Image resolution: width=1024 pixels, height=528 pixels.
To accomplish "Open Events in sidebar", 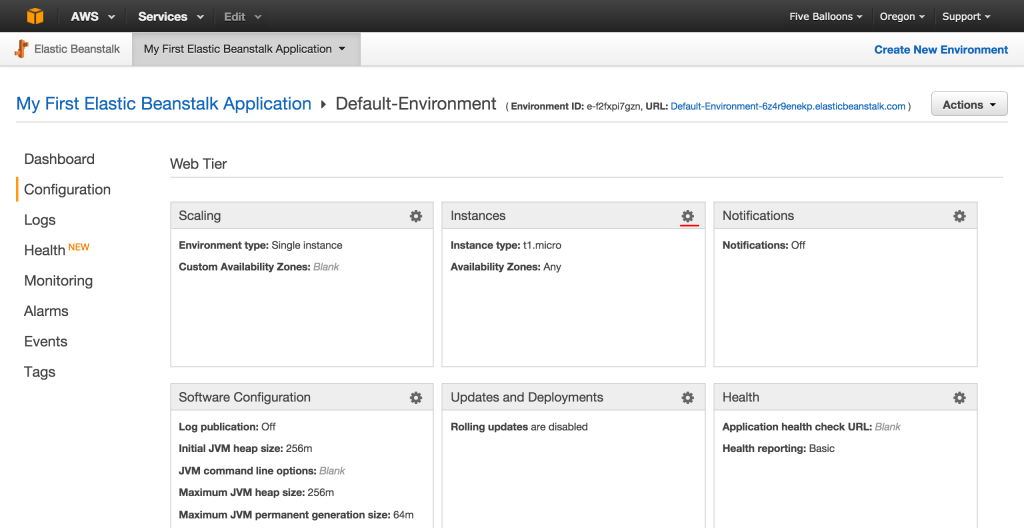I will (46, 342).
